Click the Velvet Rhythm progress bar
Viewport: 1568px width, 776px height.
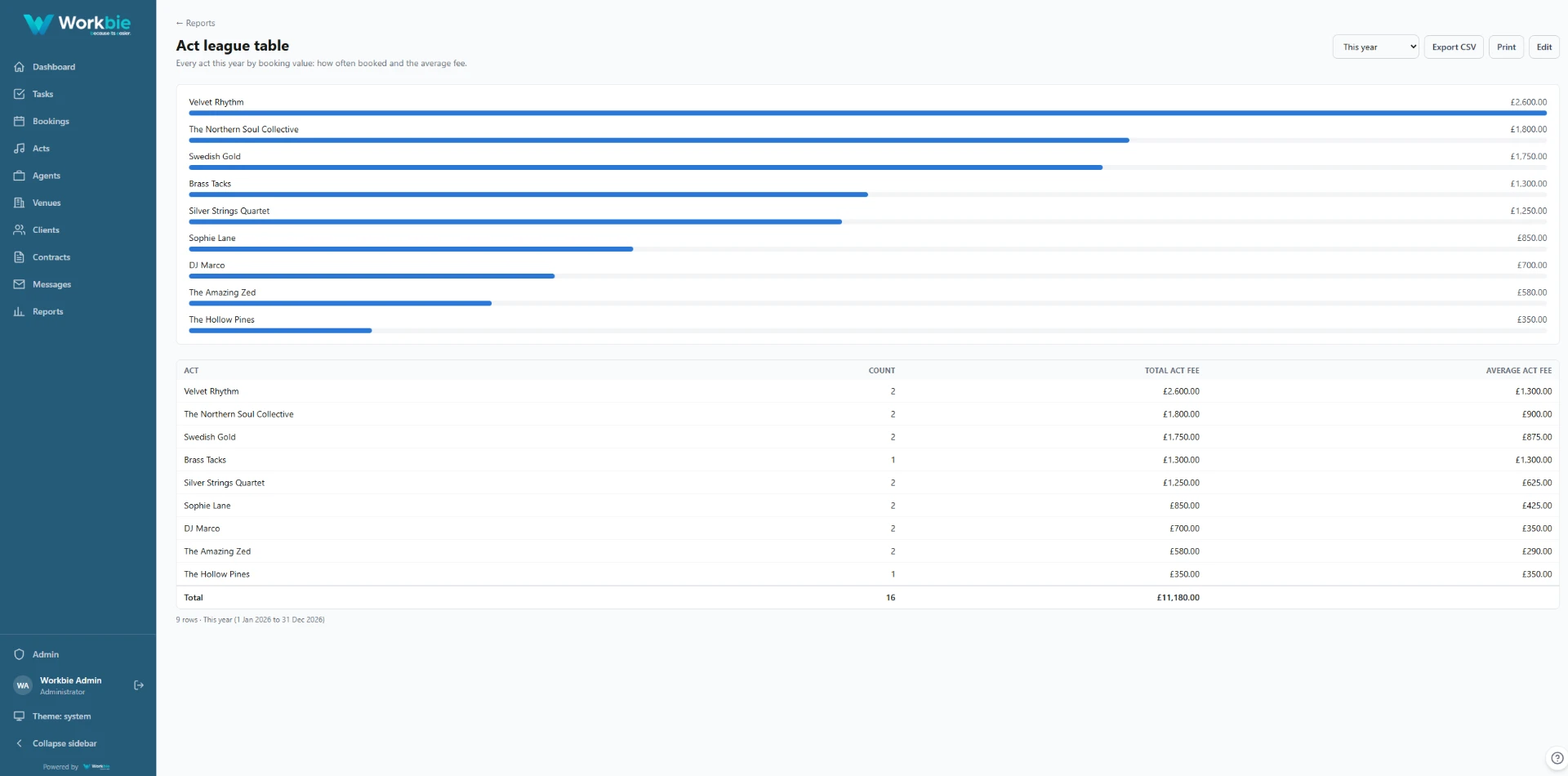[x=867, y=113]
